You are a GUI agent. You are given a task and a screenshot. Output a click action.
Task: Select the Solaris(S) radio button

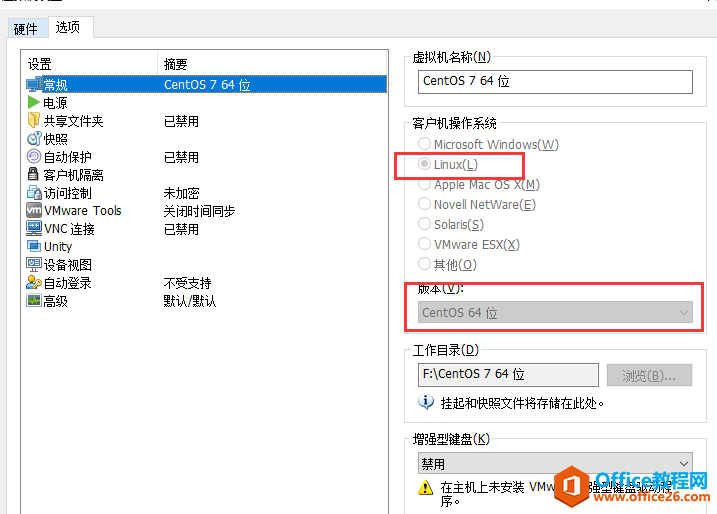coord(424,224)
